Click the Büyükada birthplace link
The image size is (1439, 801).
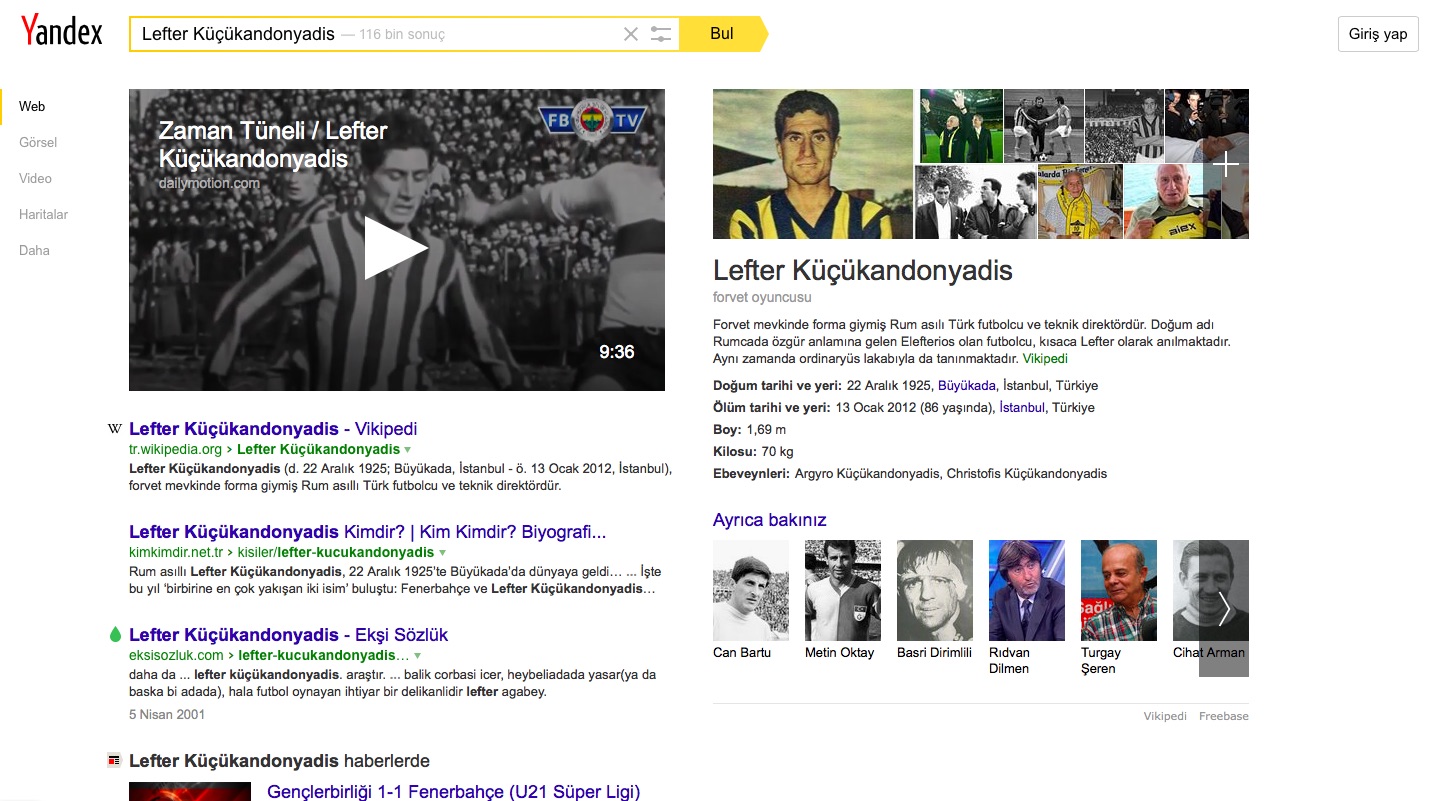(x=967, y=386)
